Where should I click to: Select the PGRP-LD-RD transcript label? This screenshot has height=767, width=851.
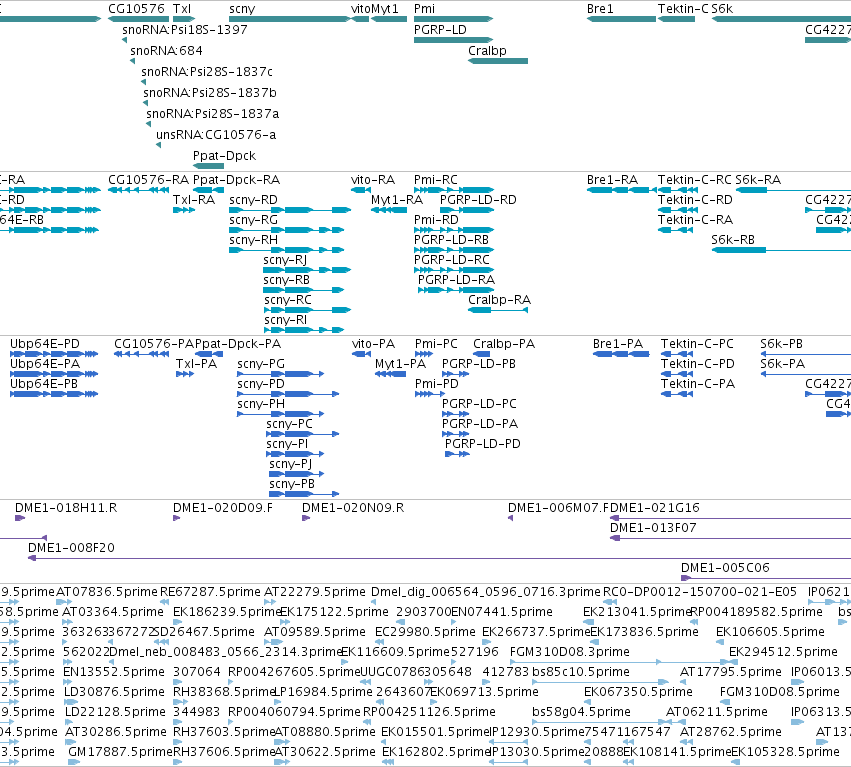478,200
